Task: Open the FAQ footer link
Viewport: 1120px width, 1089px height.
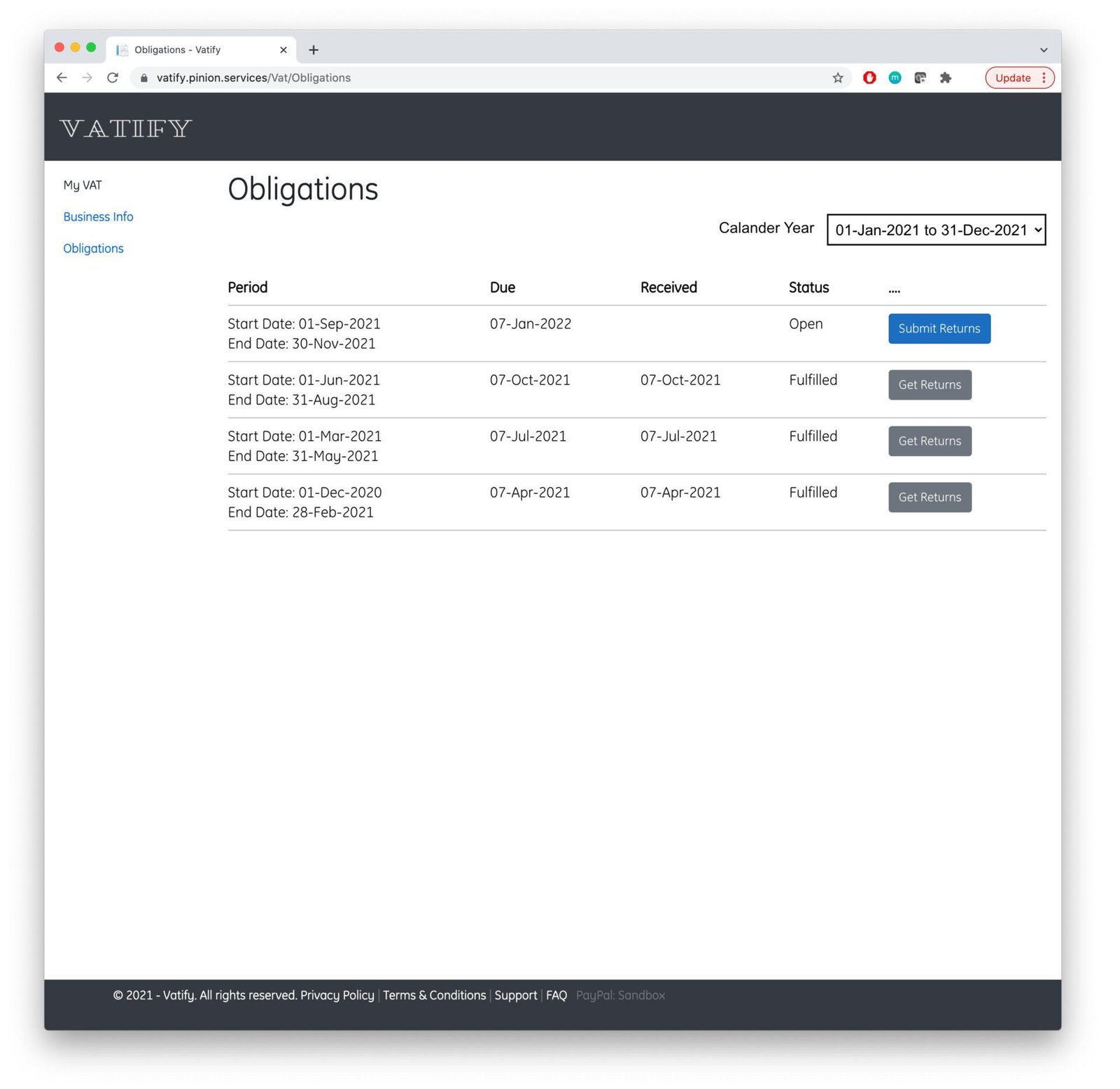Action: pos(556,995)
